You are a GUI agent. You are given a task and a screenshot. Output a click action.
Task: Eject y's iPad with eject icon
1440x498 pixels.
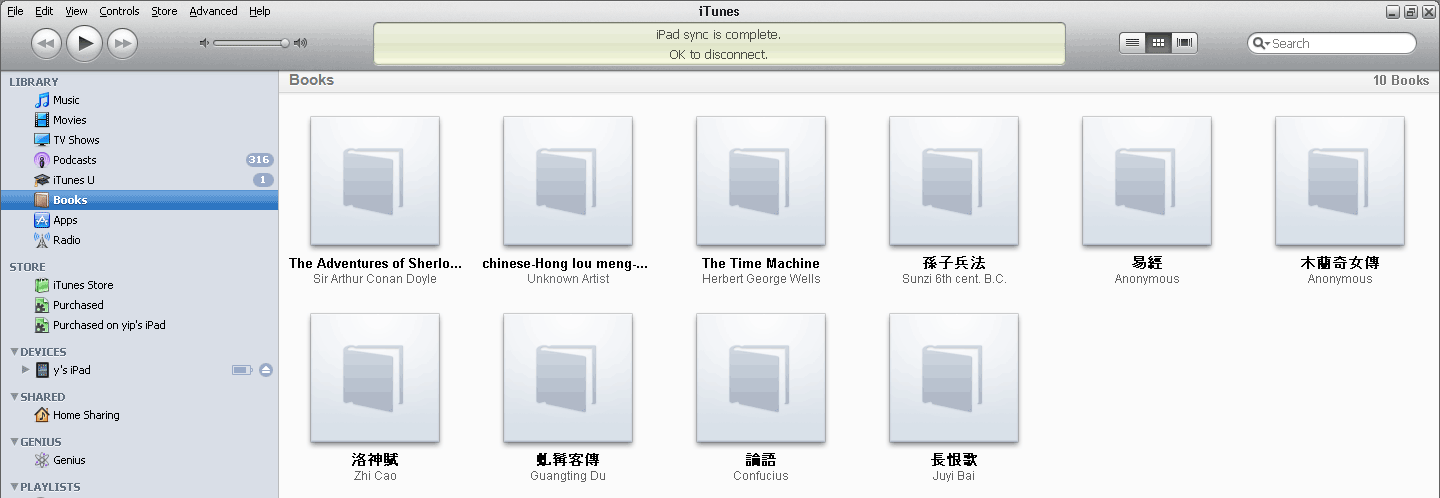click(266, 370)
